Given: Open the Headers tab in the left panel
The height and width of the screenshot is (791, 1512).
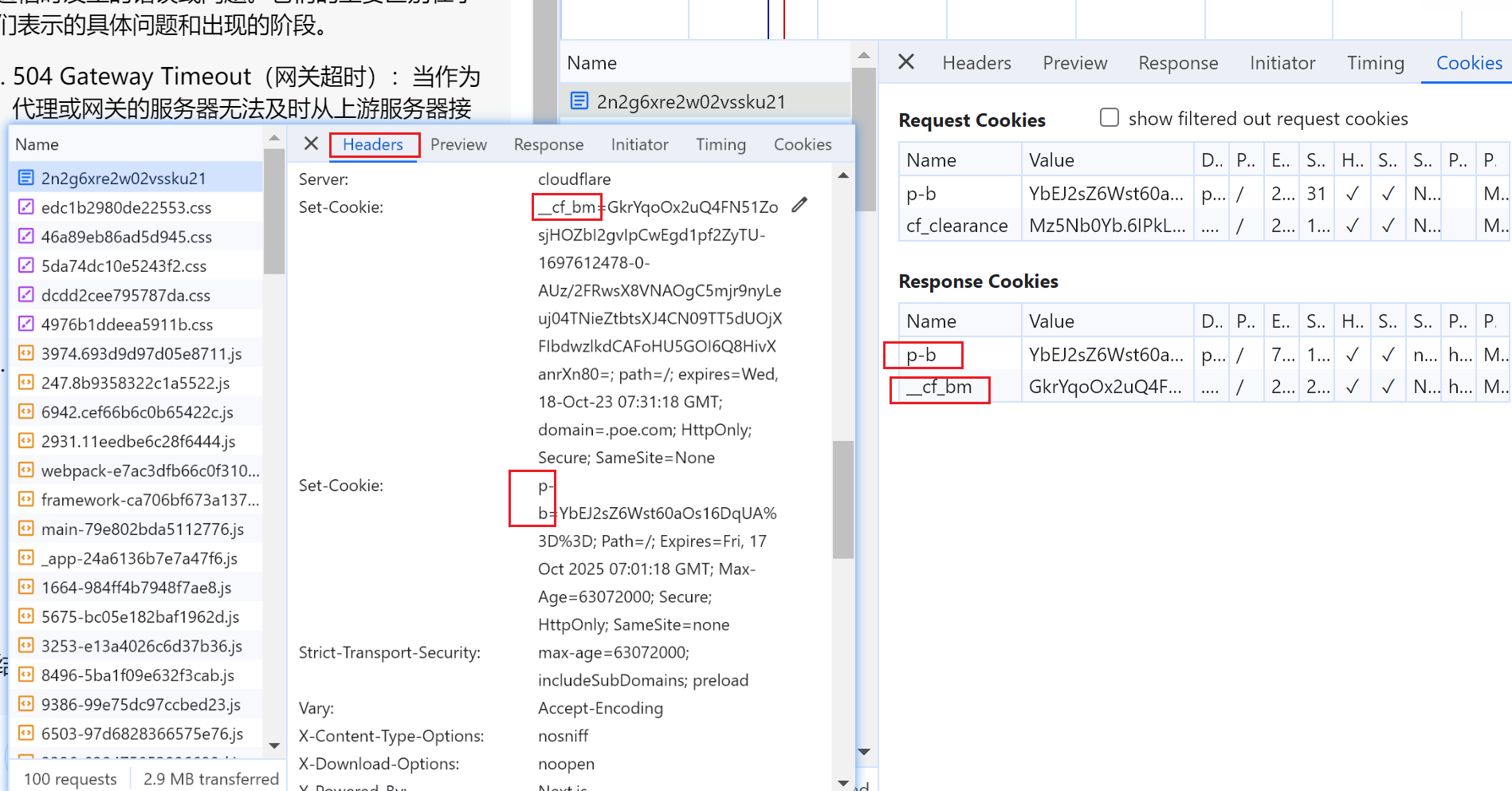Looking at the screenshot, I should click(x=372, y=144).
